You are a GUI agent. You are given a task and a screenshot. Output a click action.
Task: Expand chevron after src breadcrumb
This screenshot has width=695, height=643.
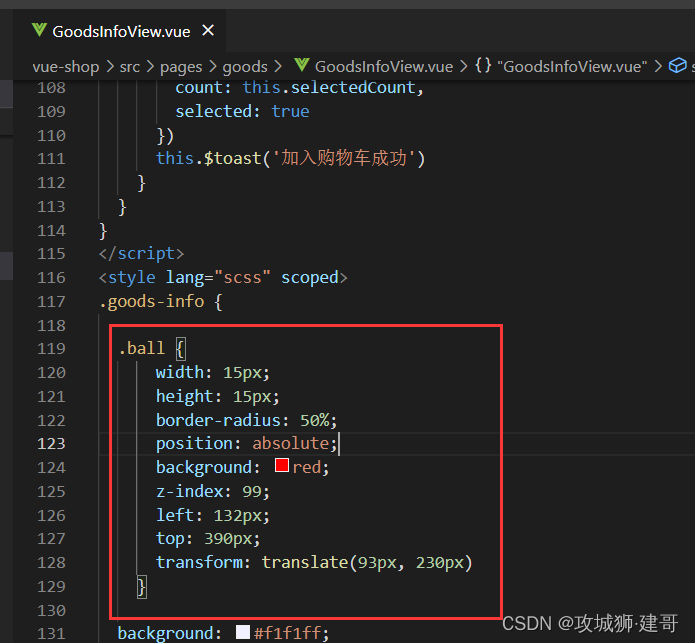pyautogui.click(x=150, y=67)
